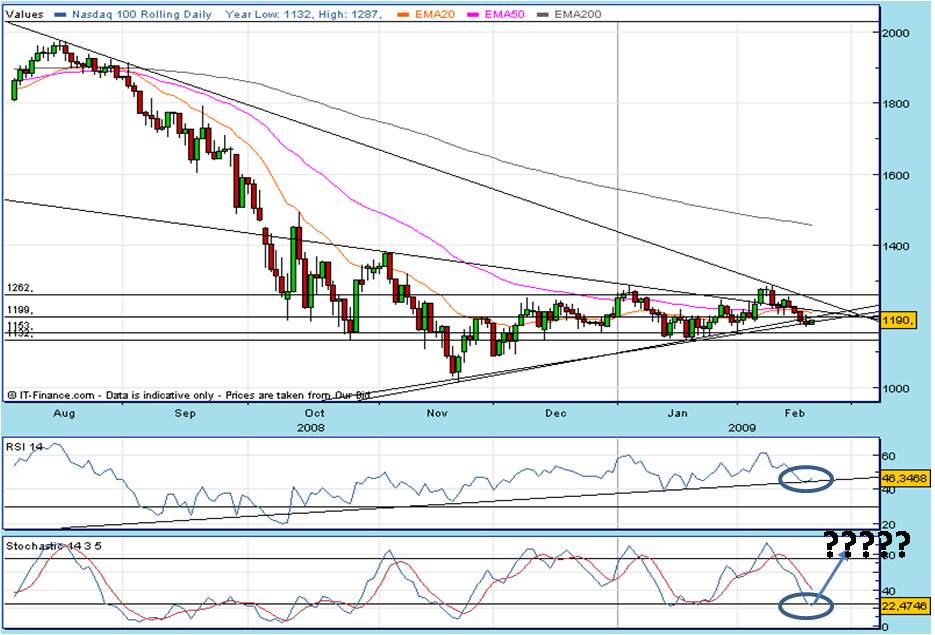
Task: Click the Stochastic 14 3 5 panel title
Action: (x=54, y=546)
